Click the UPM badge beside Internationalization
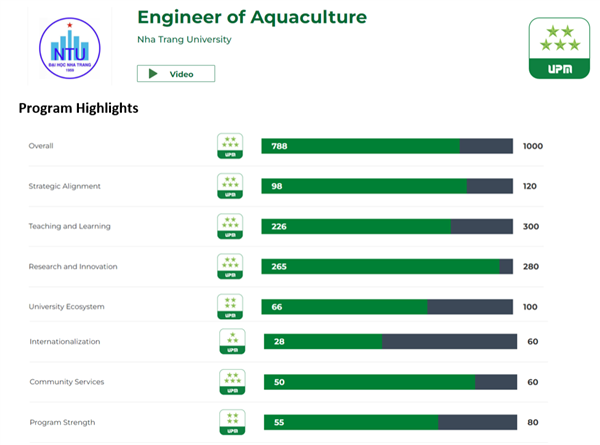 tap(232, 342)
